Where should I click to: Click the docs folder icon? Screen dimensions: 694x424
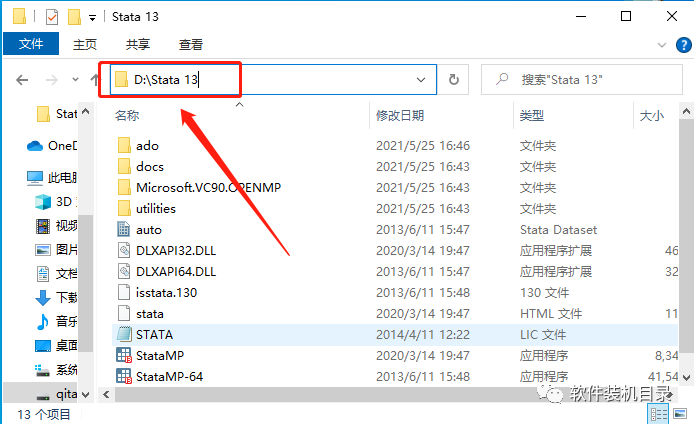point(124,166)
